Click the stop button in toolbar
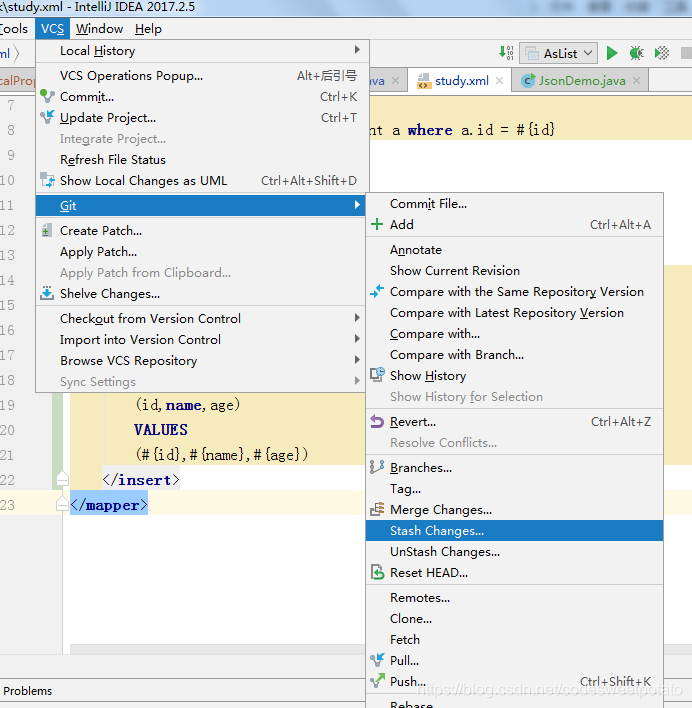Screen dimensions: 692x708 pyautogui.click(x=687, y=53)
